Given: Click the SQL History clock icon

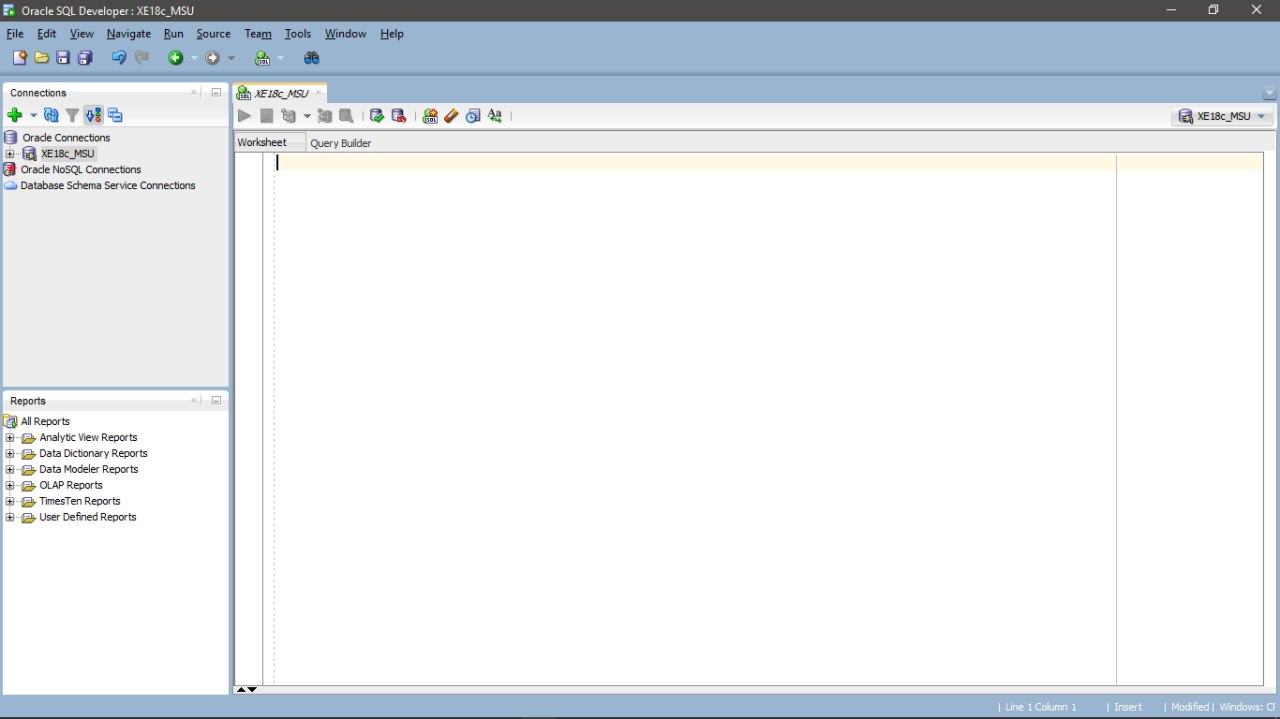Looking at the screenshot, I should tap(473, 116).
